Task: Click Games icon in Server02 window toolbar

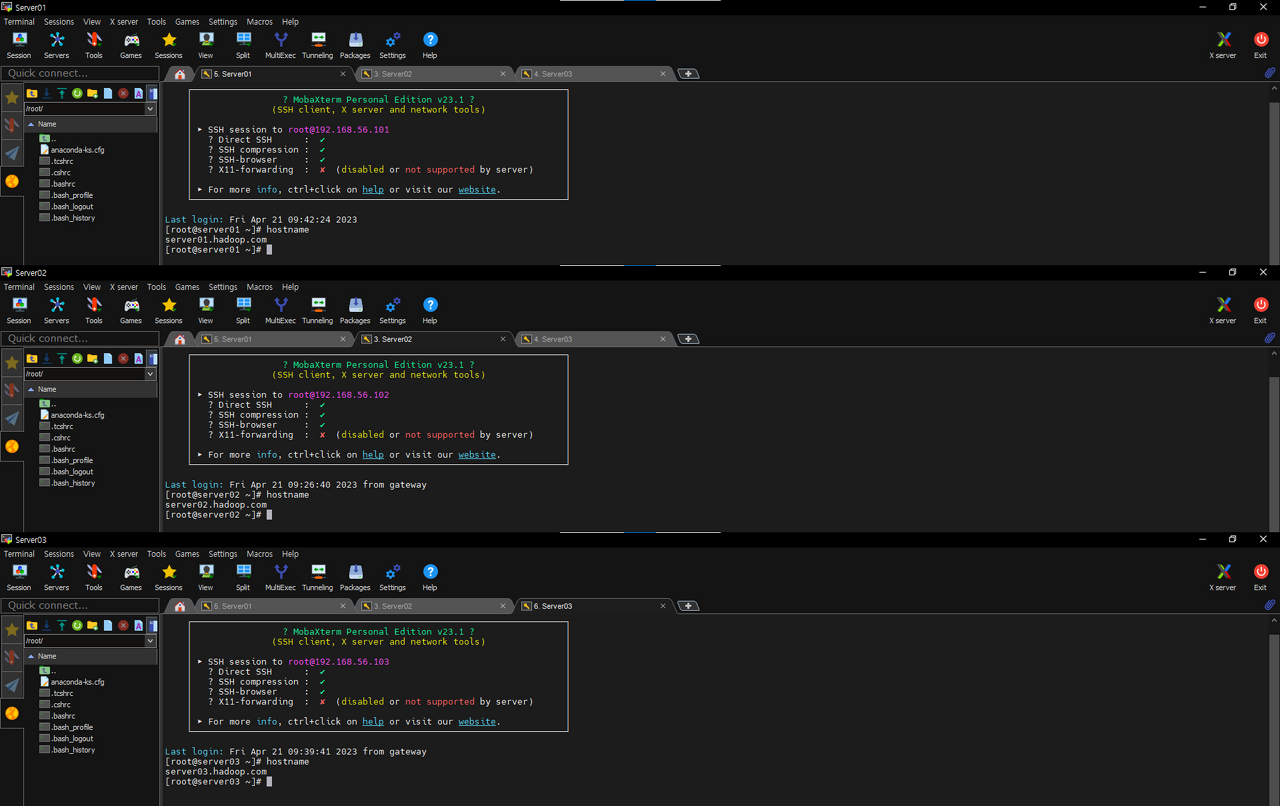Action: pyautogui.click(x=131, y=310)
